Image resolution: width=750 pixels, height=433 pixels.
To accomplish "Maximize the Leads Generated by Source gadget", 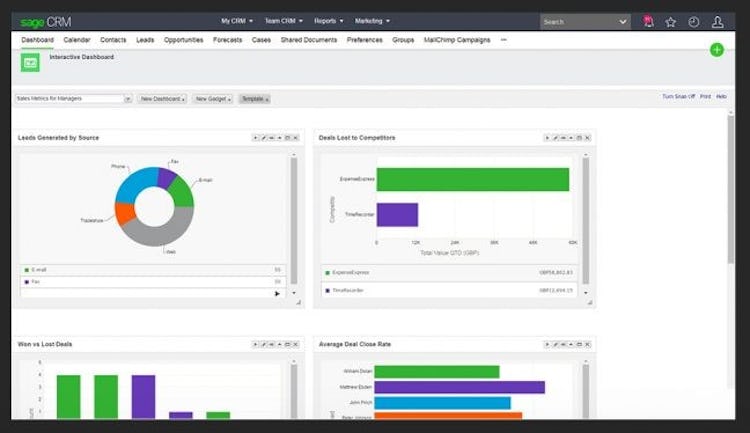I will click(287, 138).
